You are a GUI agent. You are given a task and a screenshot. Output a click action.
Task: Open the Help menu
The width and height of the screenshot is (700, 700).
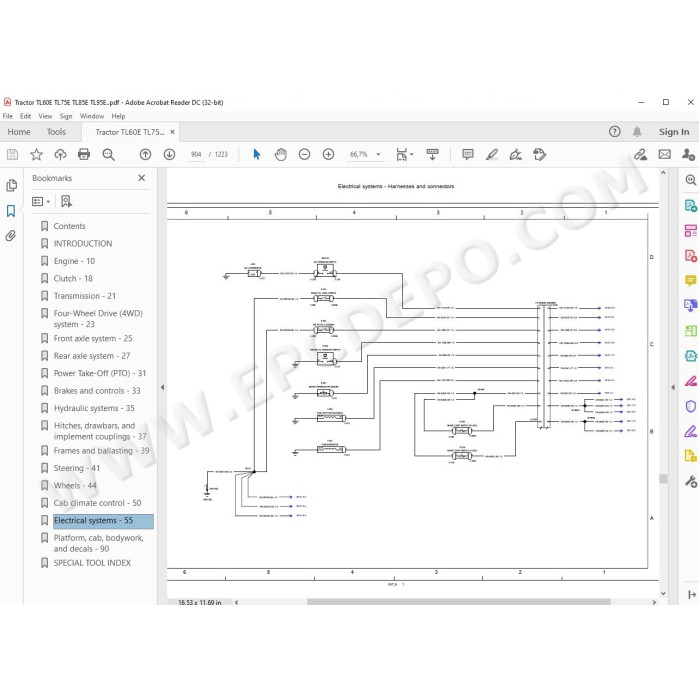click(118, 116)
